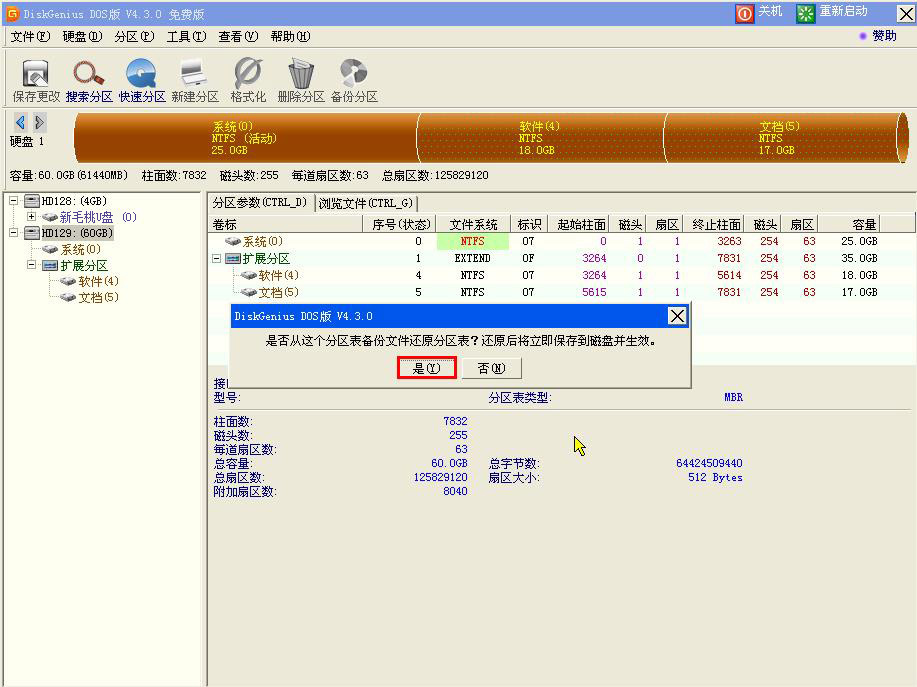The width and height of the screenshot is (917, 687).
Task: Click the Format (格式化) toolbar icon
Action: (x=247, y=74)
